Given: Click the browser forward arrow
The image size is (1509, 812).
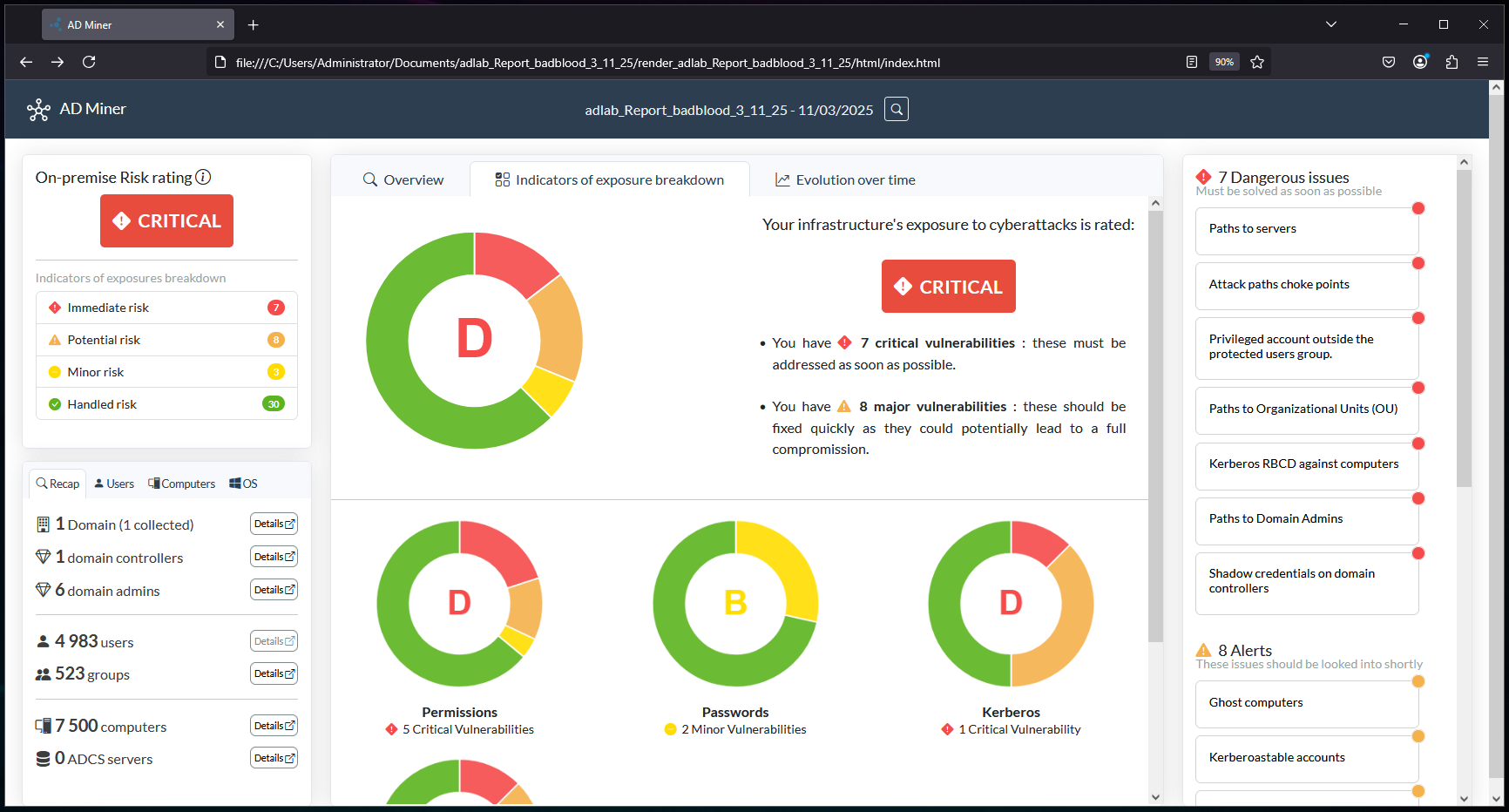Looking at the screenshot, I should point(58,62).
